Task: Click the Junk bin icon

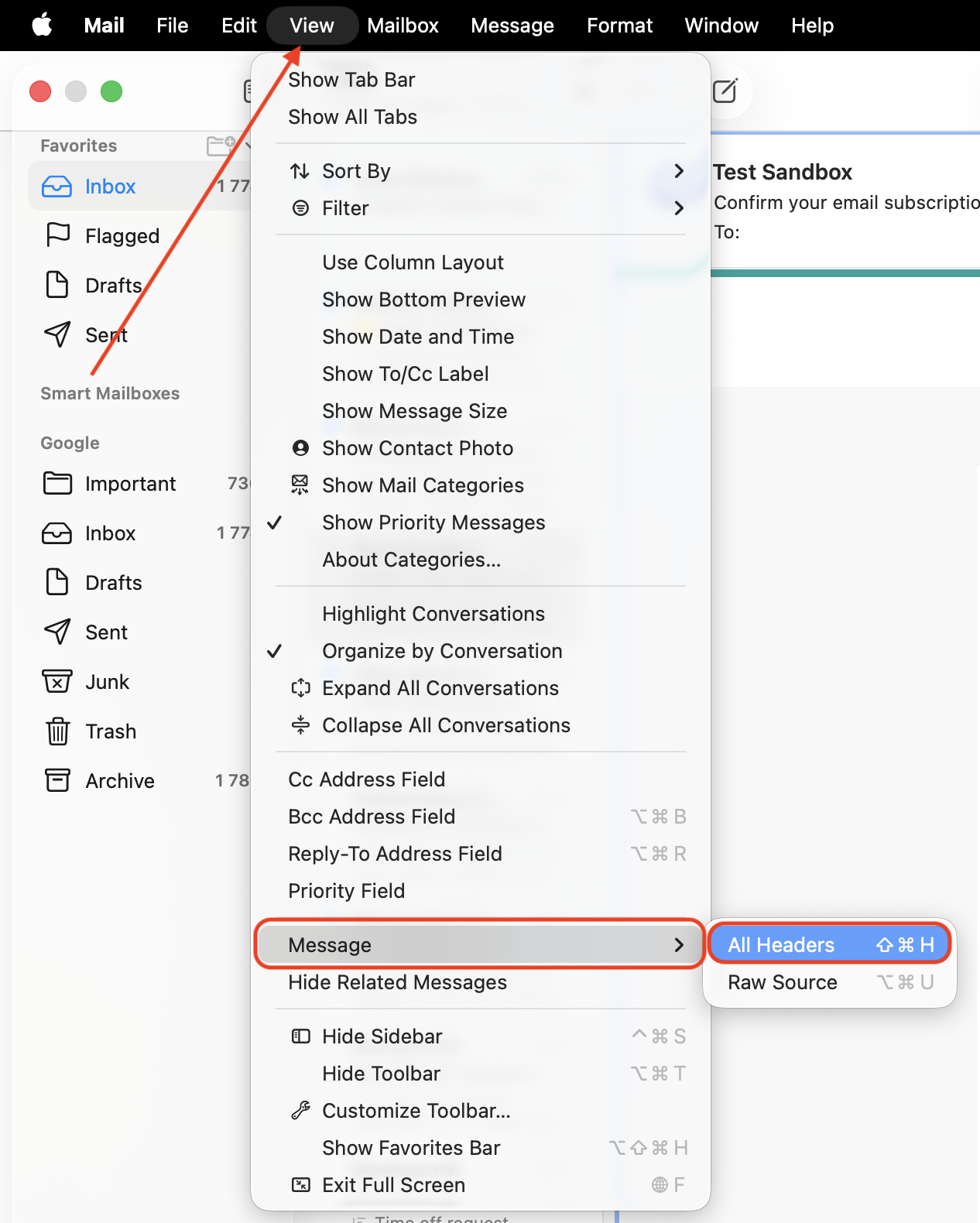Action: (57, 681)
